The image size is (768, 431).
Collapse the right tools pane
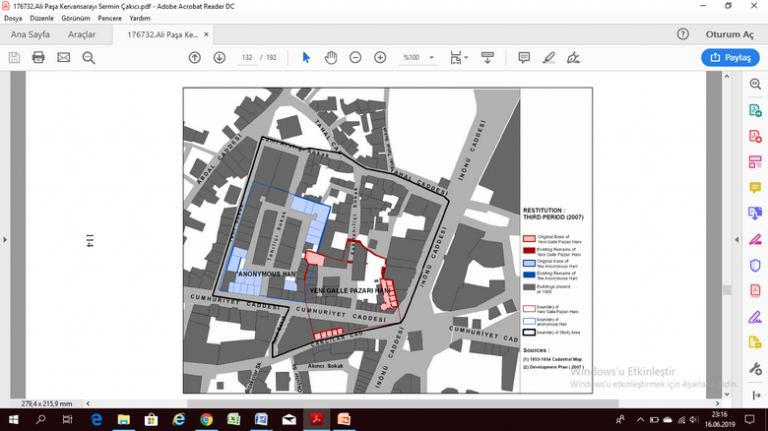(x=737, y=240)
